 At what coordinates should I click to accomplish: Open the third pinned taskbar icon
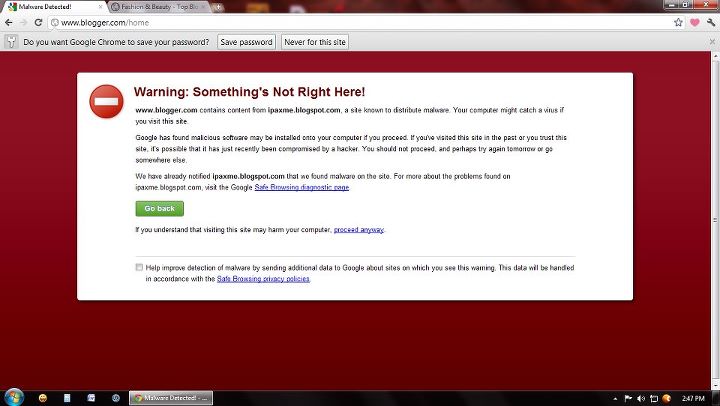click(x=91, y=398)
